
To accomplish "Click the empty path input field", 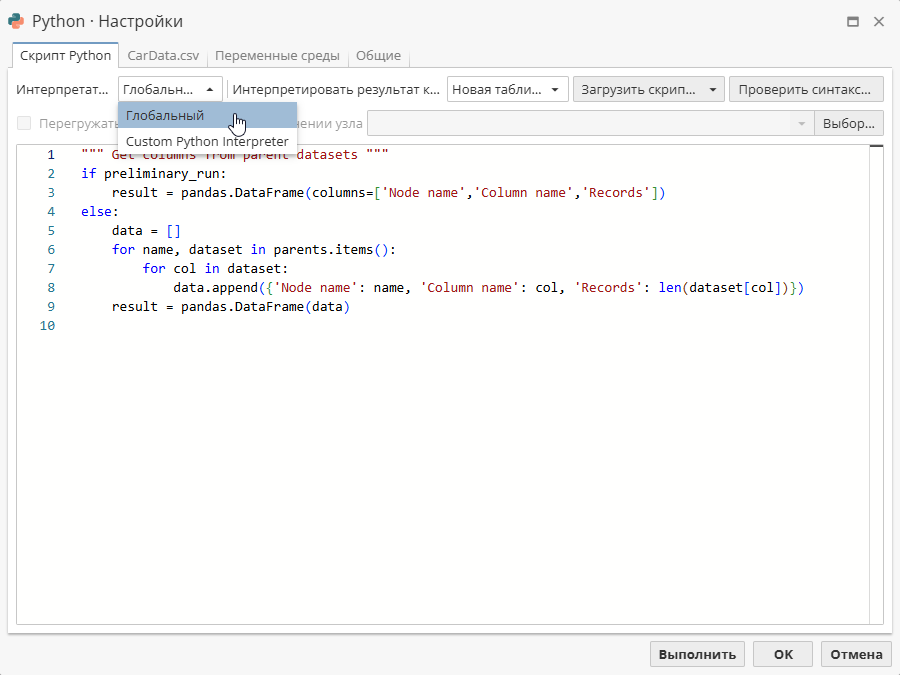I will [x=579, y=123].
